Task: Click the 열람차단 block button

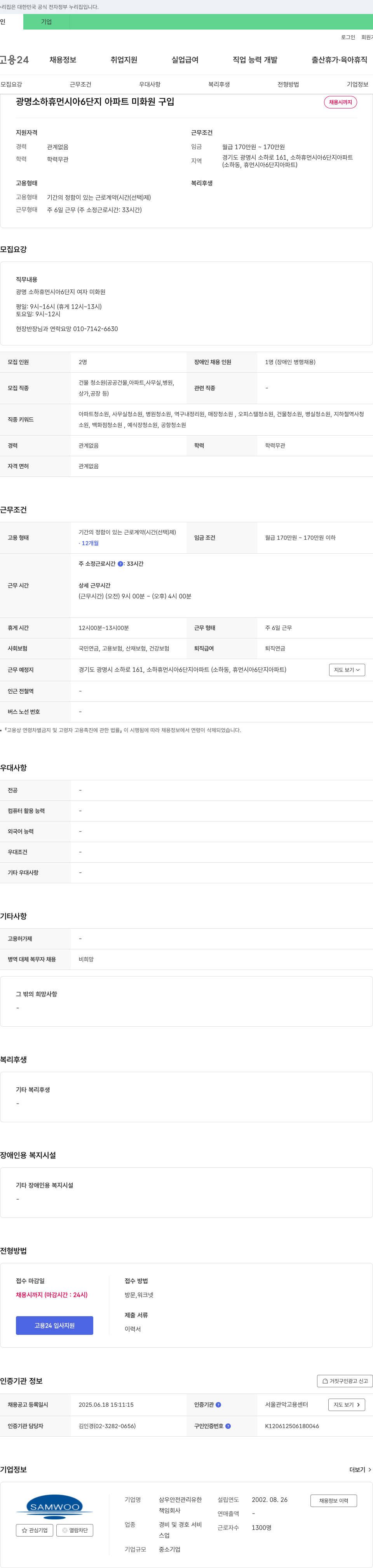Action: [75, 1530]
